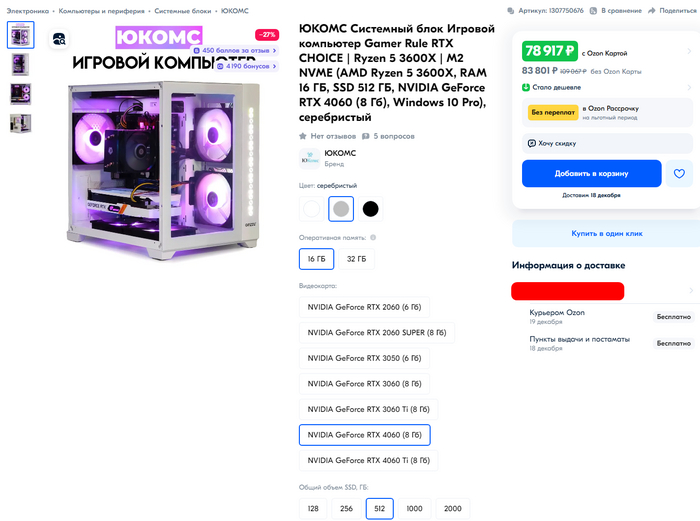Select 32 ГБ RAM option
This screenshot has width=700, height=521.
pos(356,259)
